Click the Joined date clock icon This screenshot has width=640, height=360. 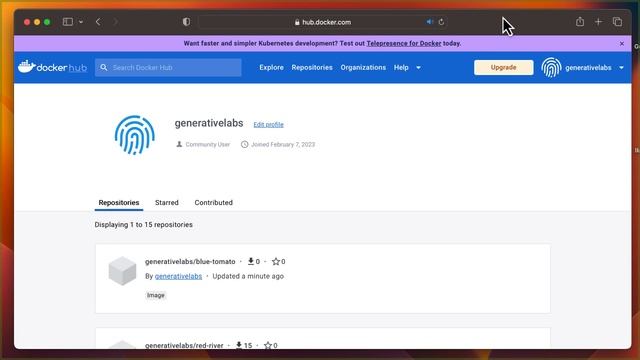click(x=244, y=144)
